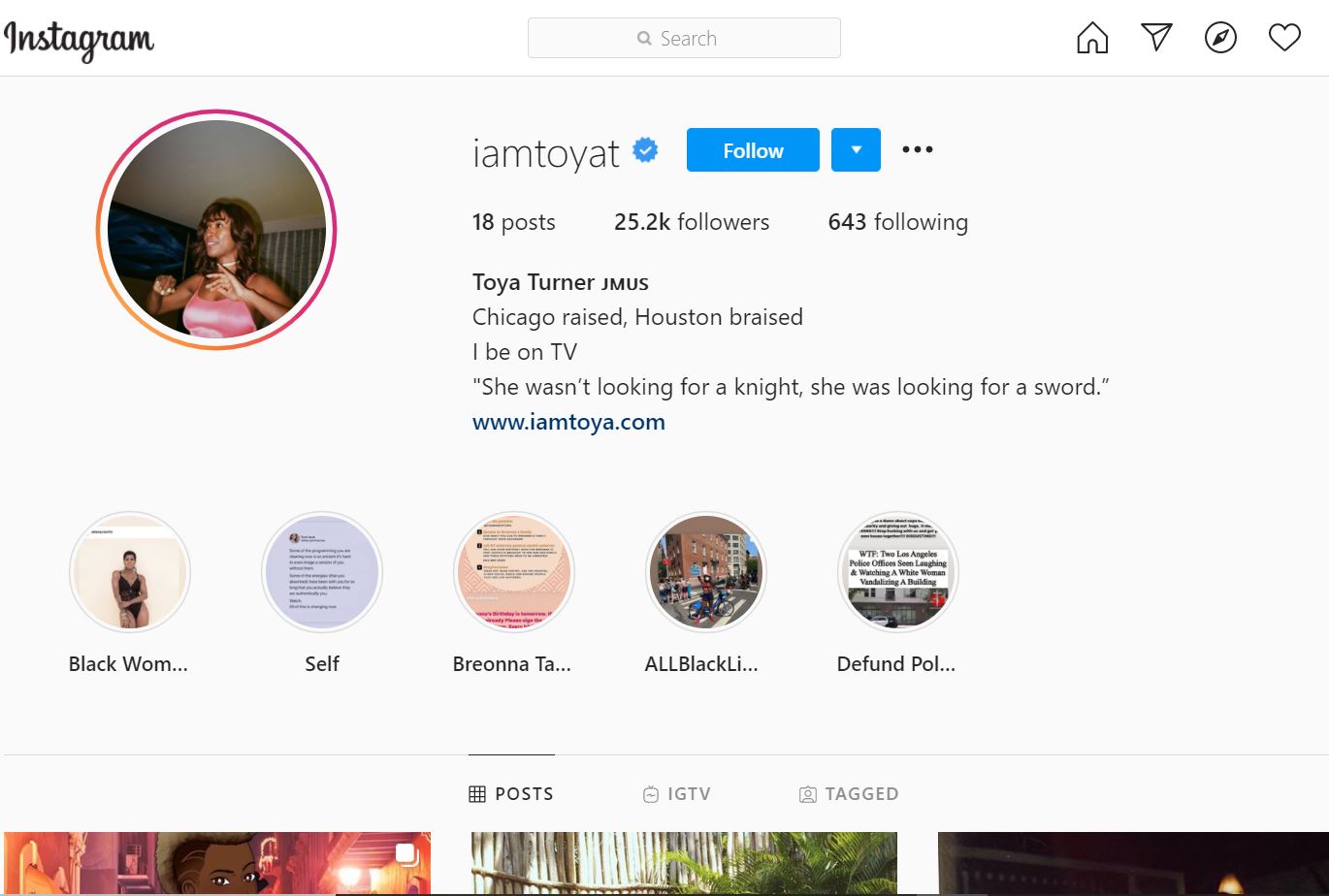
Task: Click inside the Search field
Action: click(x=684, y=38)
